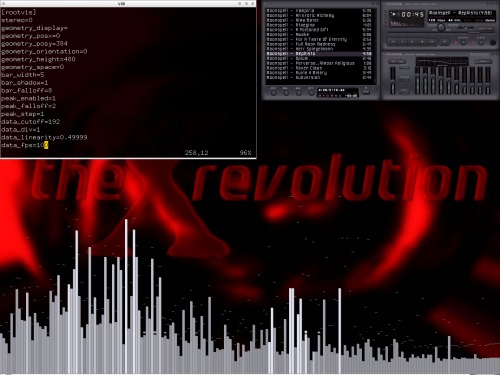500x375 pixels.
Task: Click the next track button in player
Action: [x=432, y=42]
